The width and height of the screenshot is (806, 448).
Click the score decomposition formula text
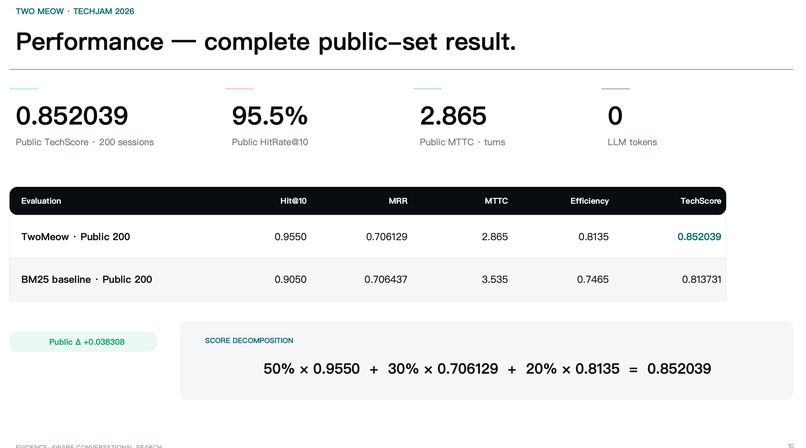pos(487,369)
